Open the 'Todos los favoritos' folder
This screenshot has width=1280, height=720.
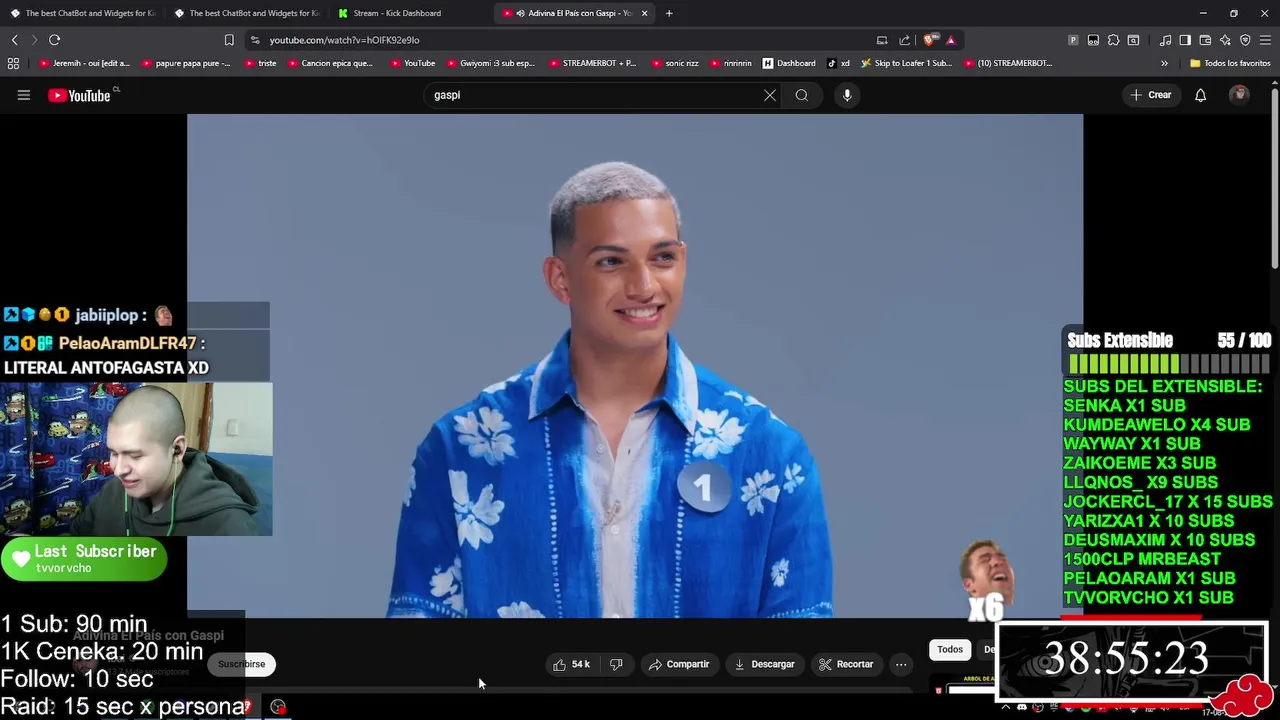(x=1230, y=63)
